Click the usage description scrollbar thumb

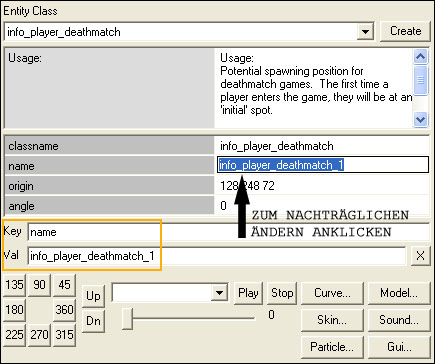(420, 80)
